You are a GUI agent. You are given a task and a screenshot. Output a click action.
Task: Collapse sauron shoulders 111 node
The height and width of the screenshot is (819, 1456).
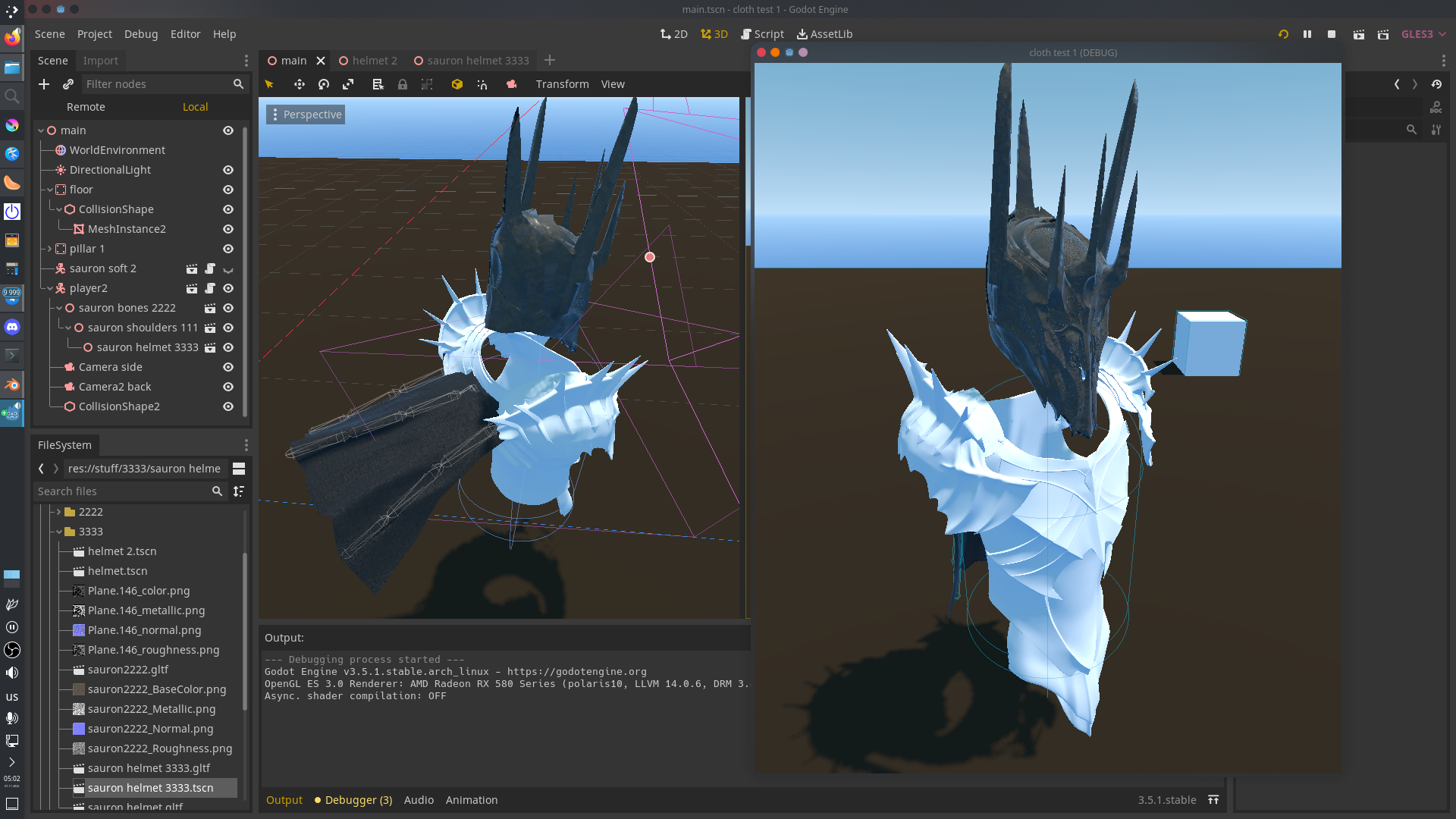click(68, 328)
